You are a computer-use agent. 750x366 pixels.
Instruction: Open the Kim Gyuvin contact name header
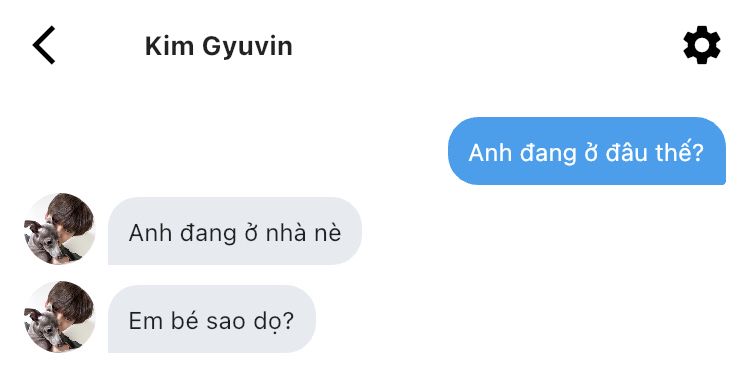coord(219,46)
